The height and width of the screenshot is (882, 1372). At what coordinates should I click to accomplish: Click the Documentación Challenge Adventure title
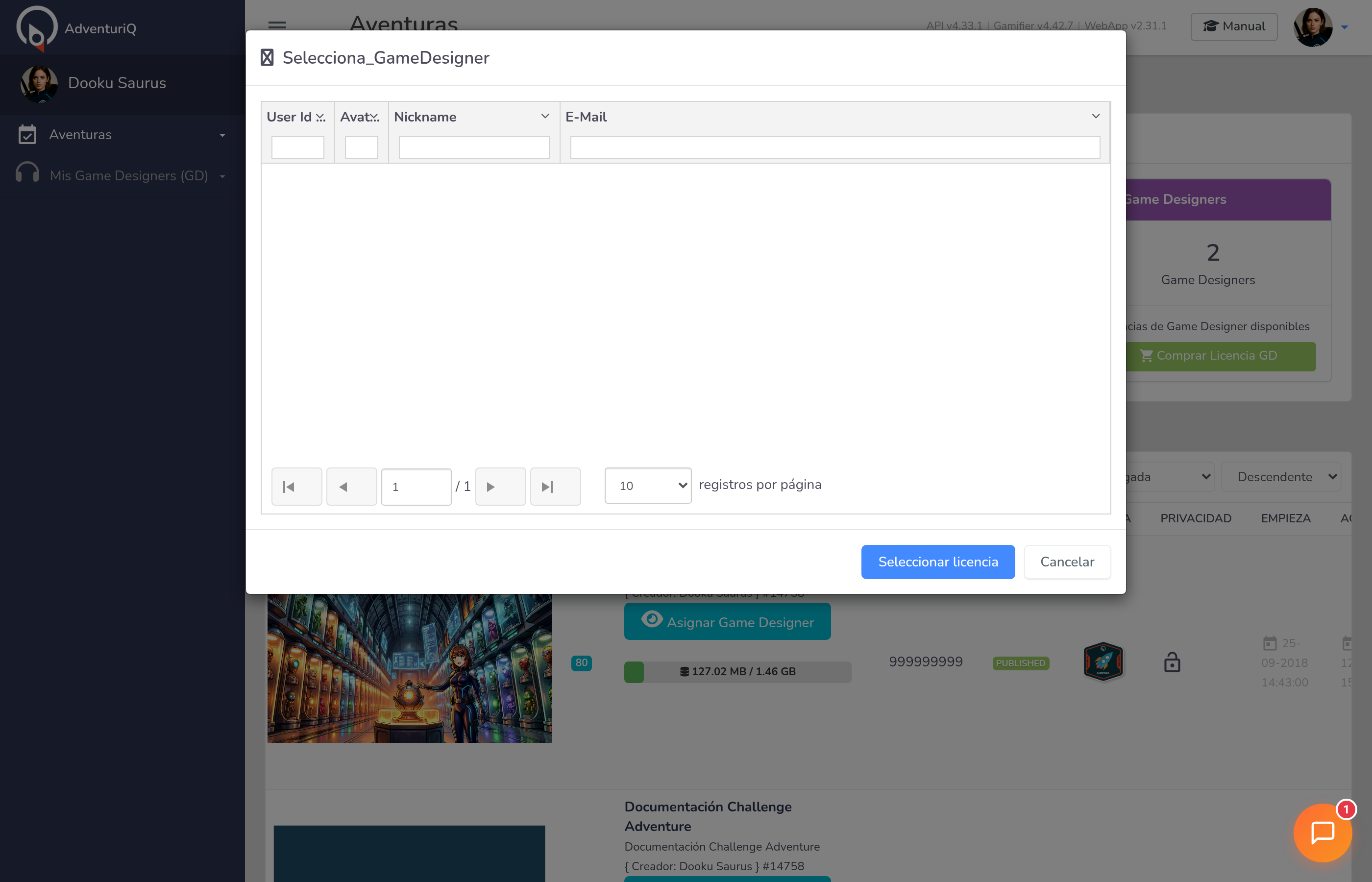tap(708, 816)
